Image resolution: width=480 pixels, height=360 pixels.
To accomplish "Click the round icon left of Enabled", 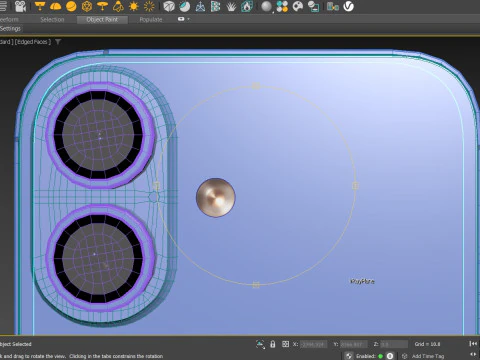I will [349, 356].
